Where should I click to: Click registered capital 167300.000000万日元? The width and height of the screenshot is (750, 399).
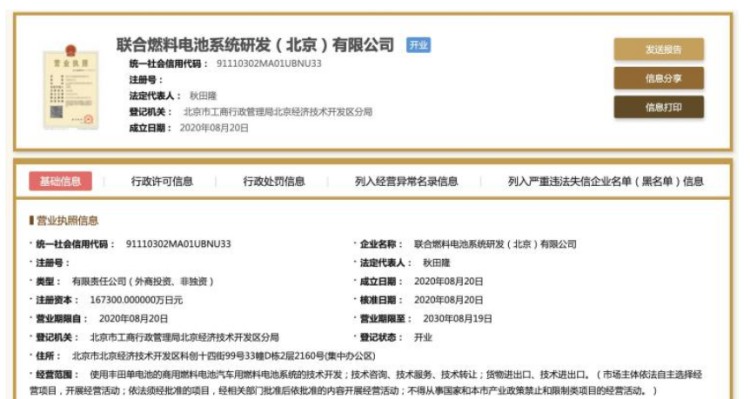point(136,300)
